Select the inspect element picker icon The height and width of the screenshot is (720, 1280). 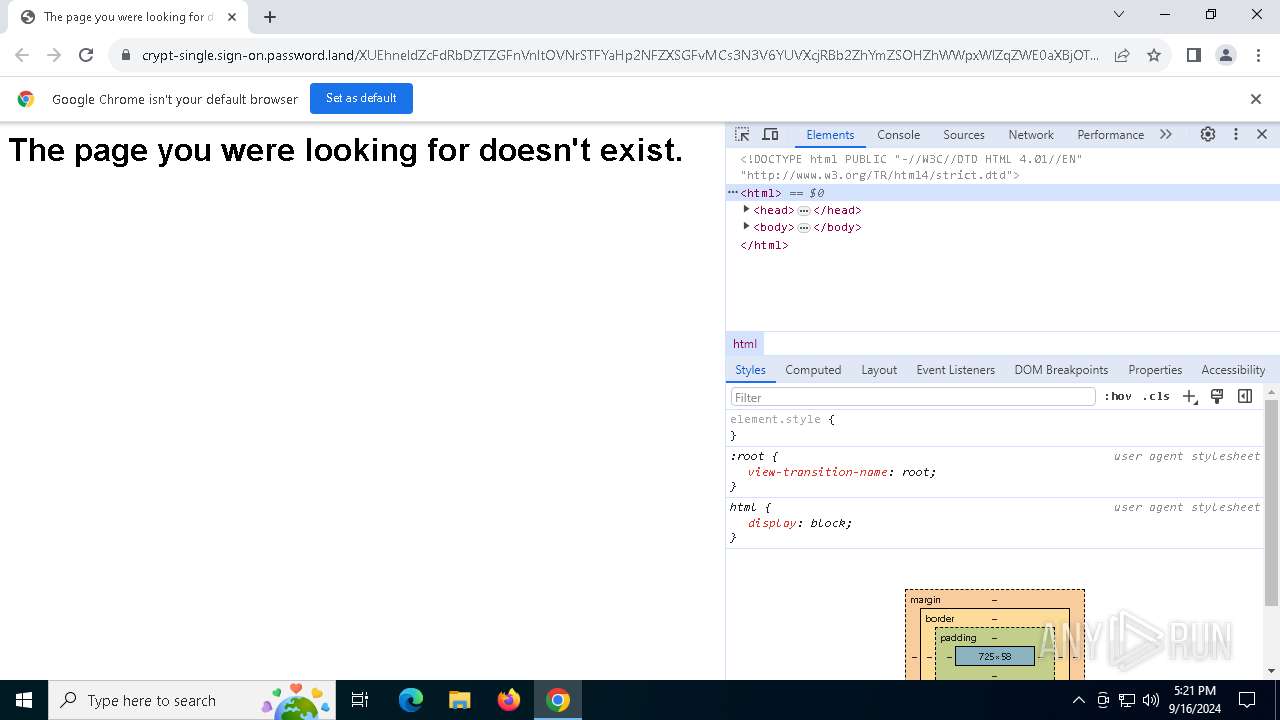[x=742, y=134]
